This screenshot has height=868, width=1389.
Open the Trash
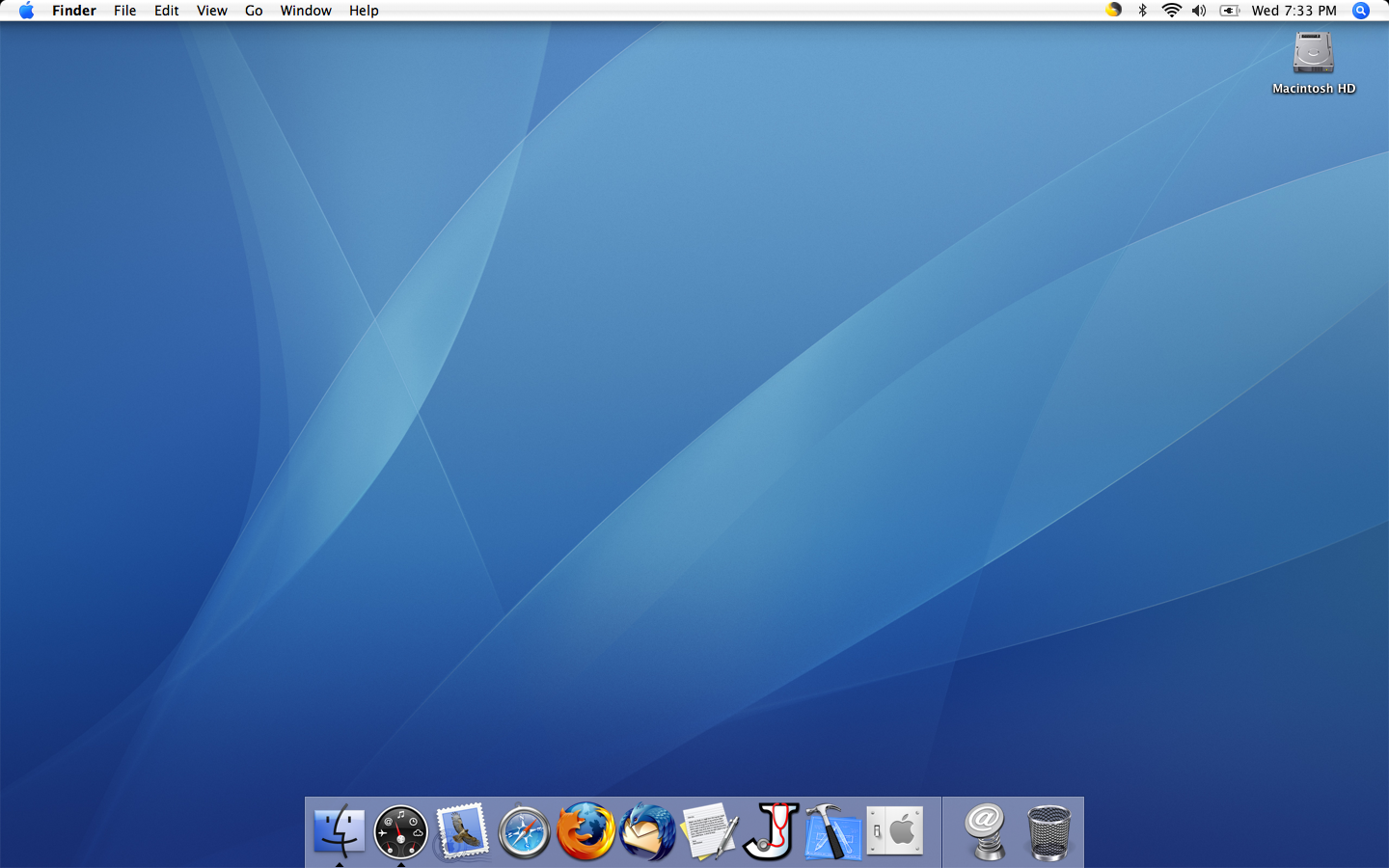coord(1047,831)
